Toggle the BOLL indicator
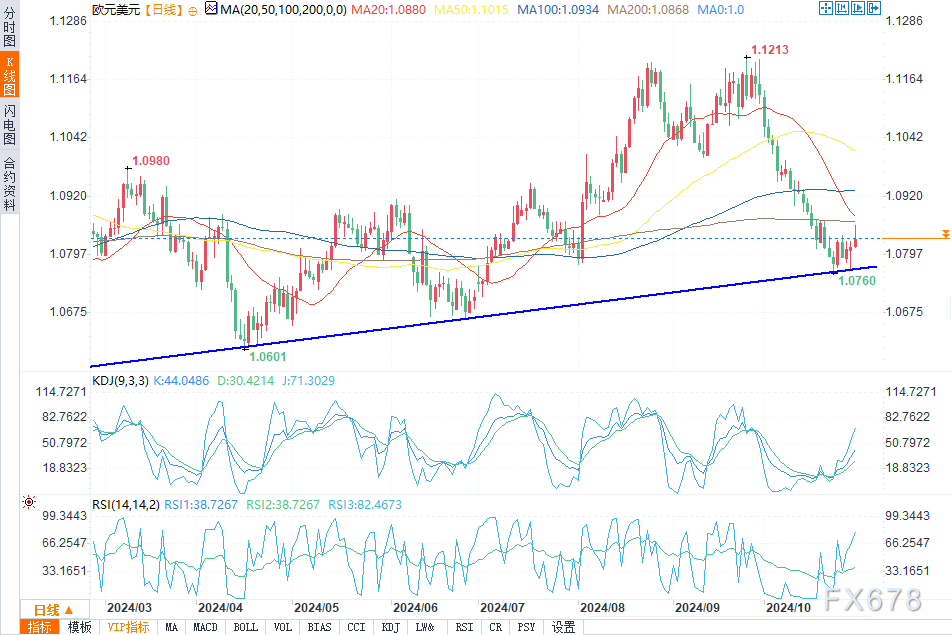Screen dimensions: 952x635 pos(245,627)
